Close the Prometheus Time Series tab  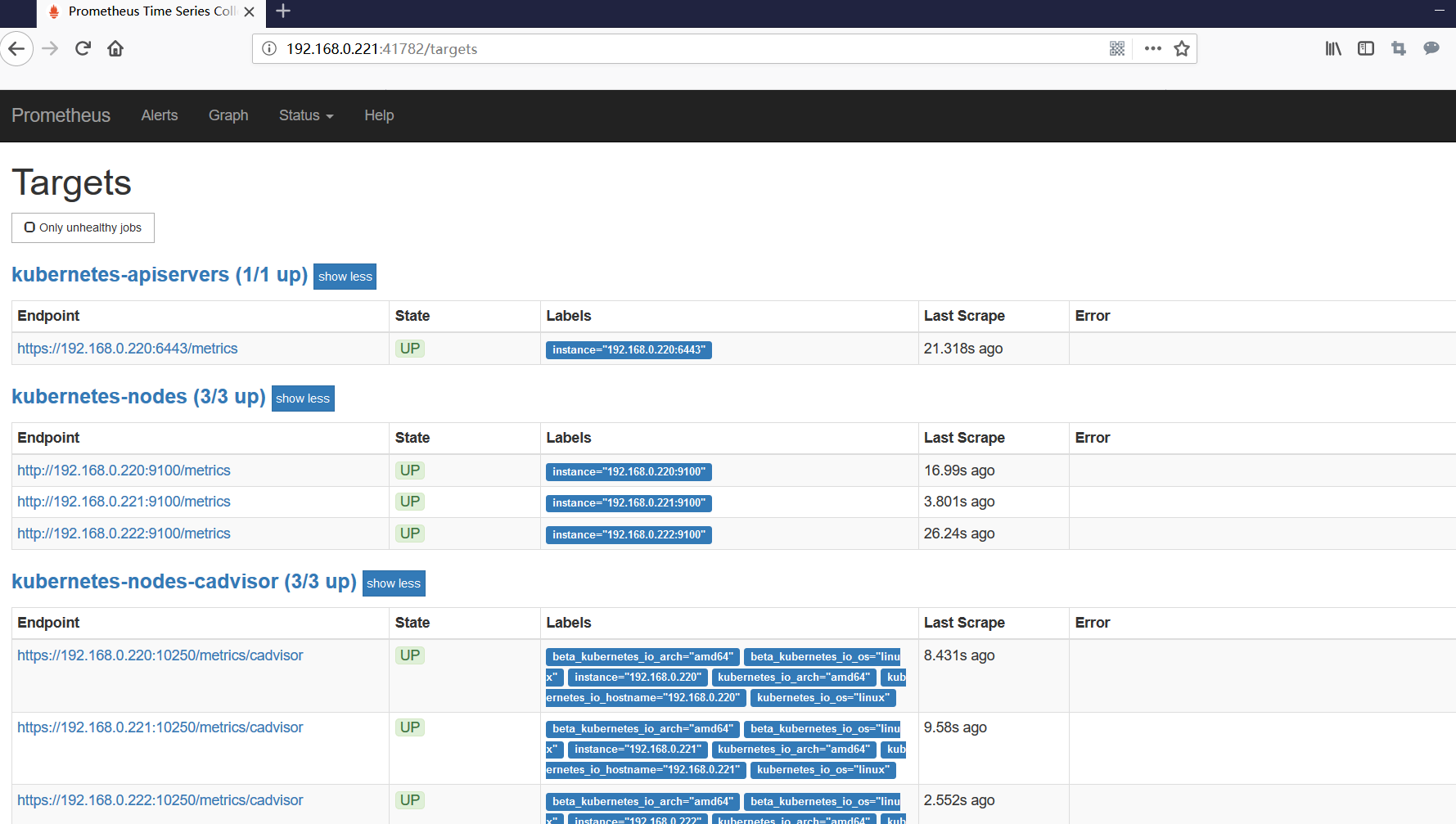tap(250, 11)
